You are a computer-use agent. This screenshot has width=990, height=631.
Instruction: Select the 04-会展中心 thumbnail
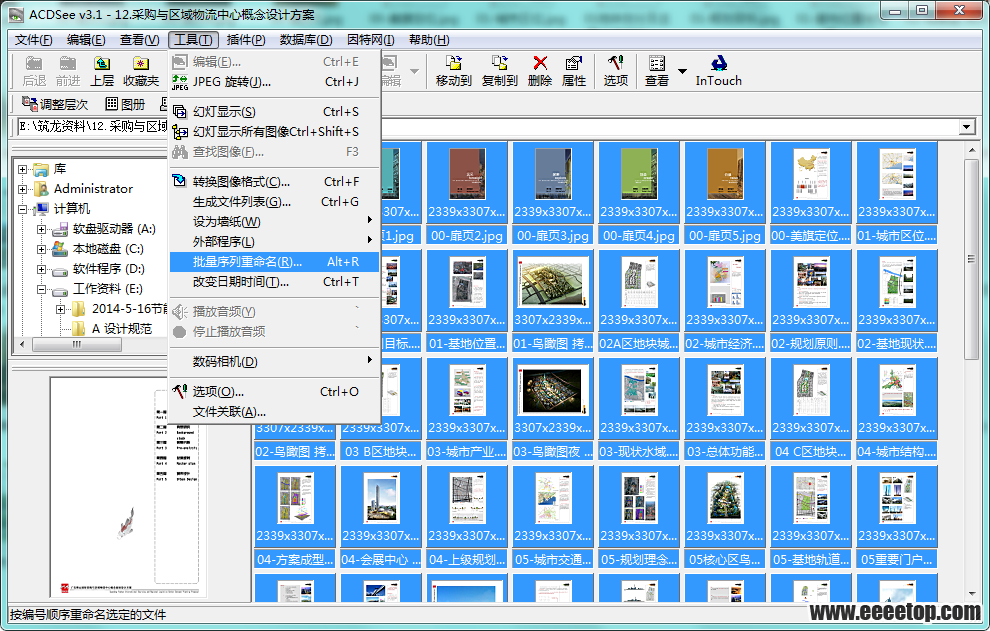(x=381, y=517)
